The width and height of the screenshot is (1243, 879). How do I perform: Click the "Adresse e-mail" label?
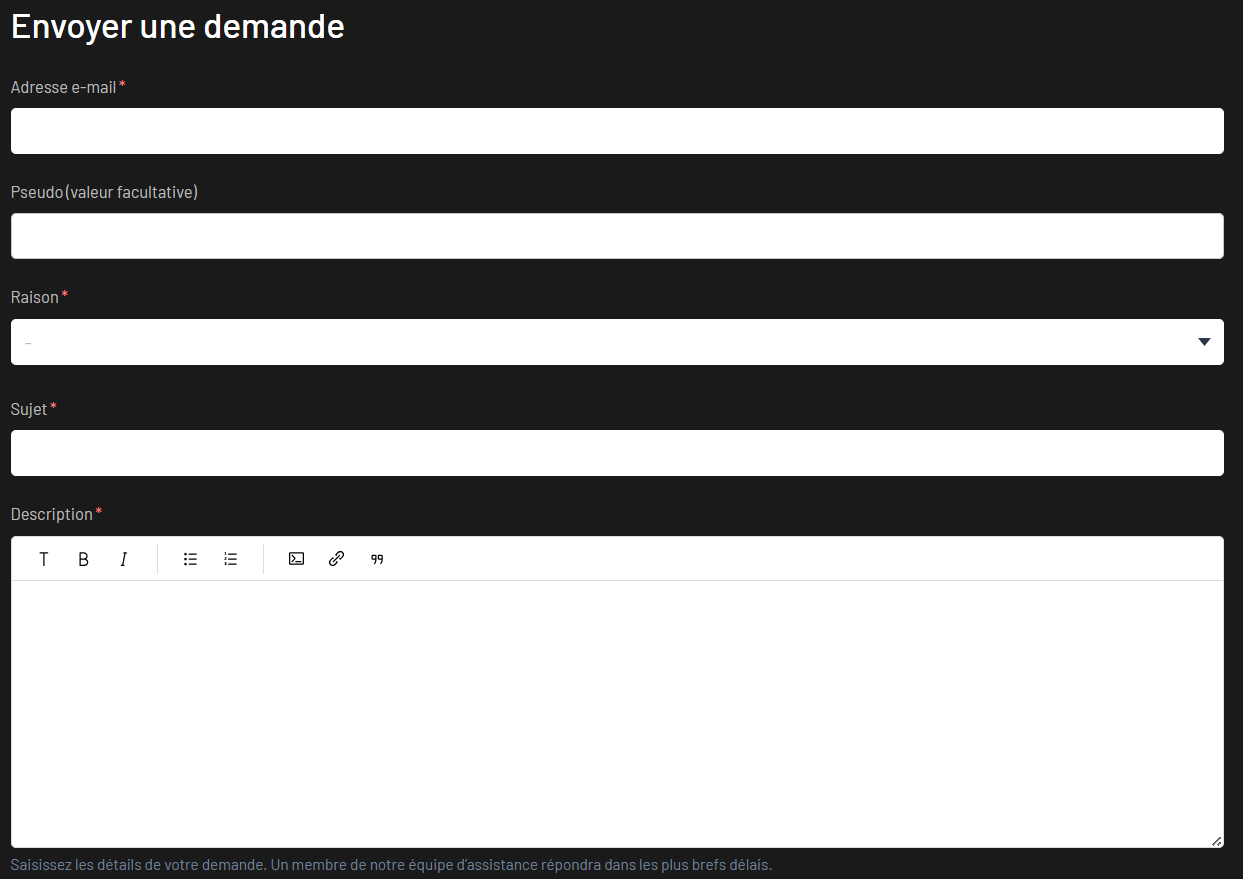pyautogui.click(x=64, y=87)
